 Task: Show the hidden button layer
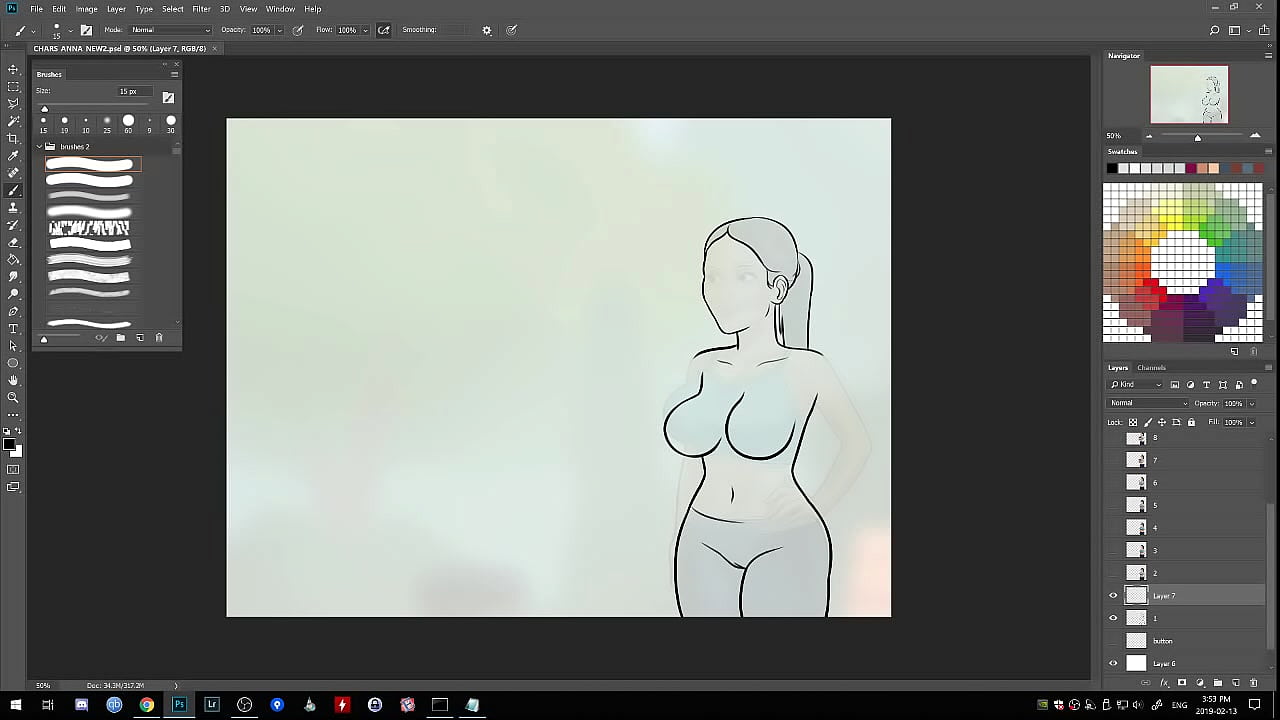coord(1113,641)
